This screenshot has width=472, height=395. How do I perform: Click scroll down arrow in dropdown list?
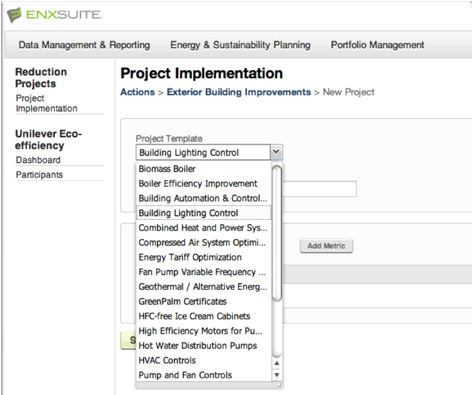[x=277, y=375]
